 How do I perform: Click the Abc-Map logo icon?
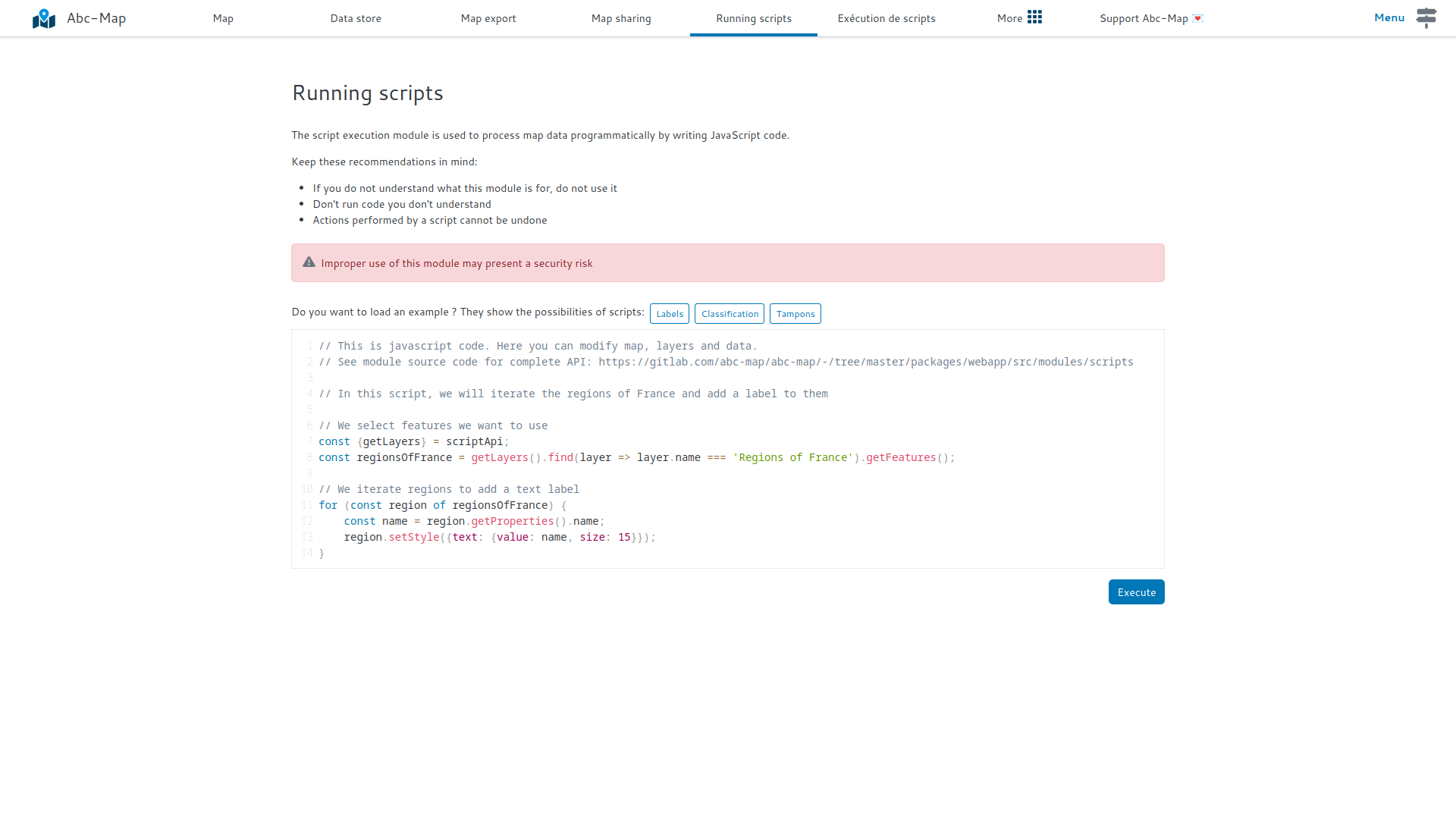(43, 17)
